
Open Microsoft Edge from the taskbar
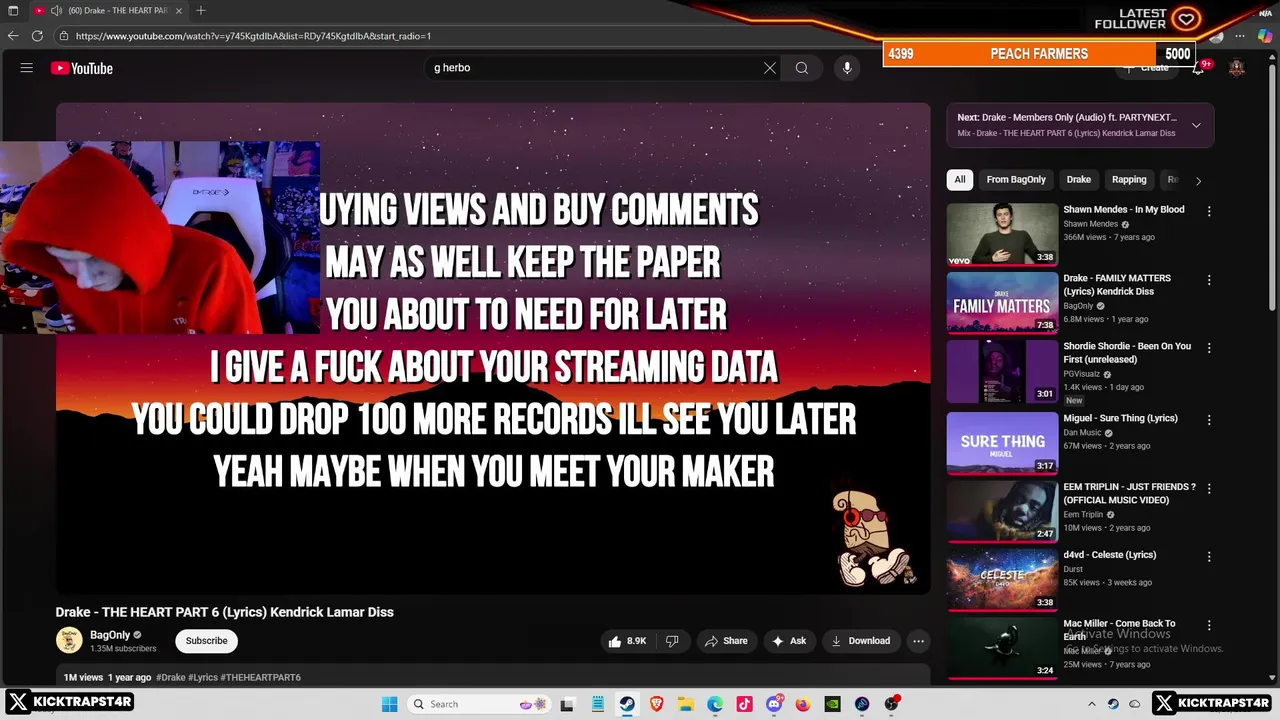(x=715, y=704)
